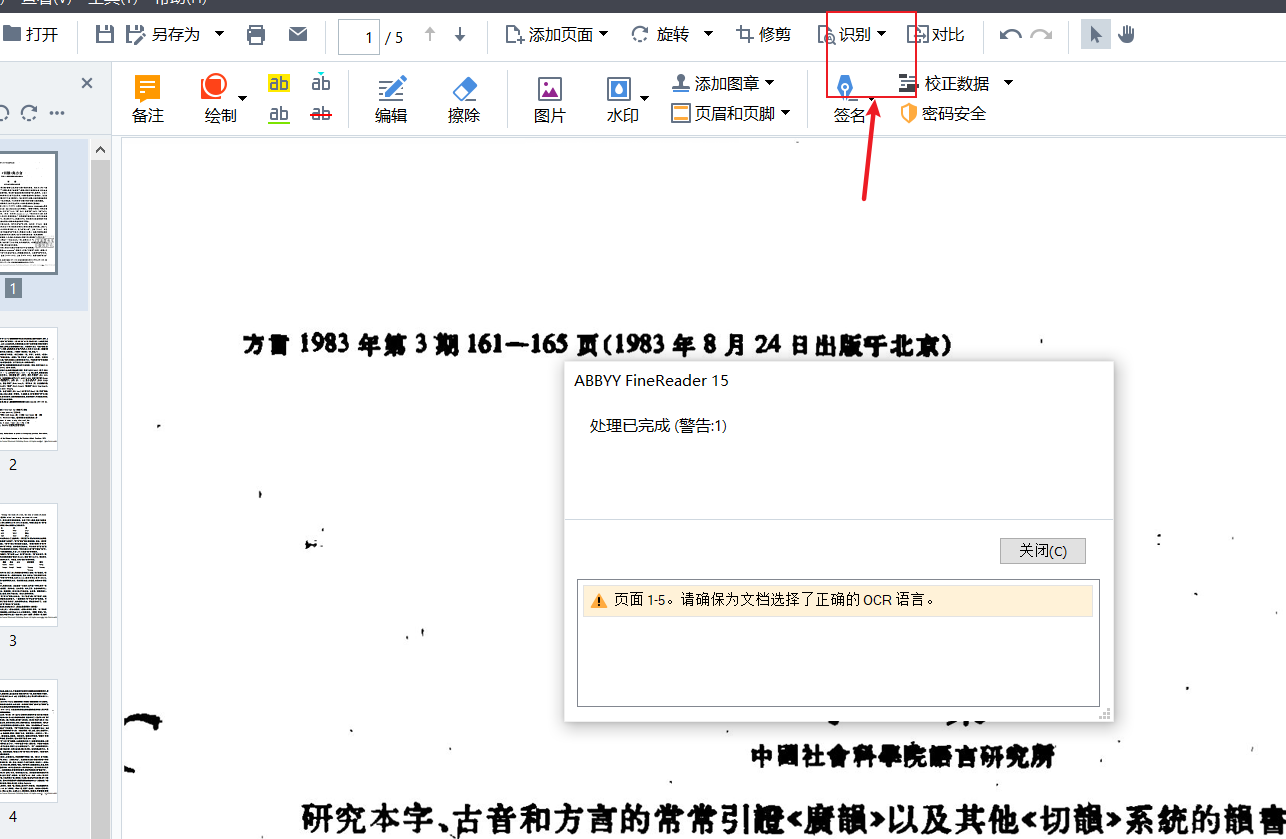Image resolution: width=1286 pixels, height=839 pixels.
Task: Open 密码安全 password security settings
Action: coord(943,113)
